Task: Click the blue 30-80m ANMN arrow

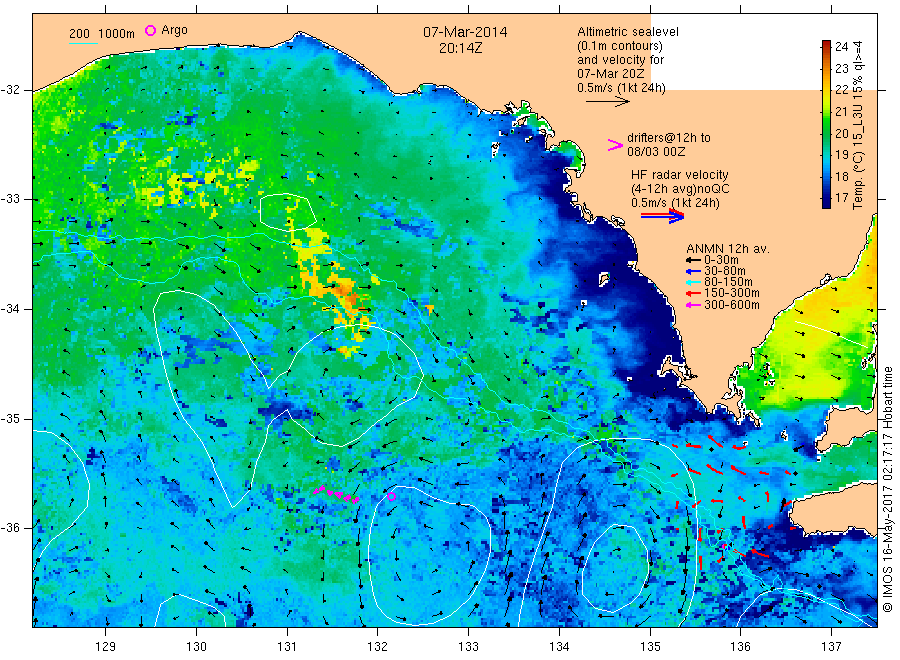Action: (x=693, y=271)
